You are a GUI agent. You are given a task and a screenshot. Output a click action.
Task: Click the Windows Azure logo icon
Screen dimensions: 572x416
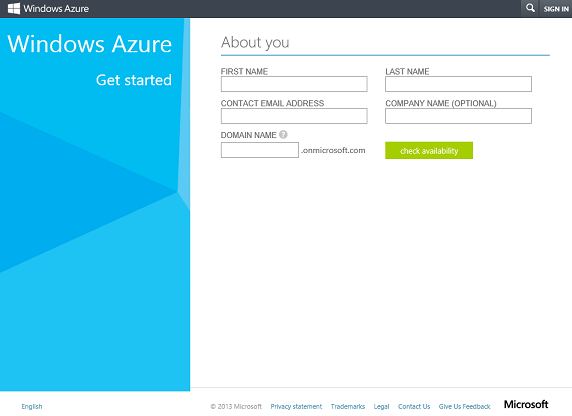point(14,8)
